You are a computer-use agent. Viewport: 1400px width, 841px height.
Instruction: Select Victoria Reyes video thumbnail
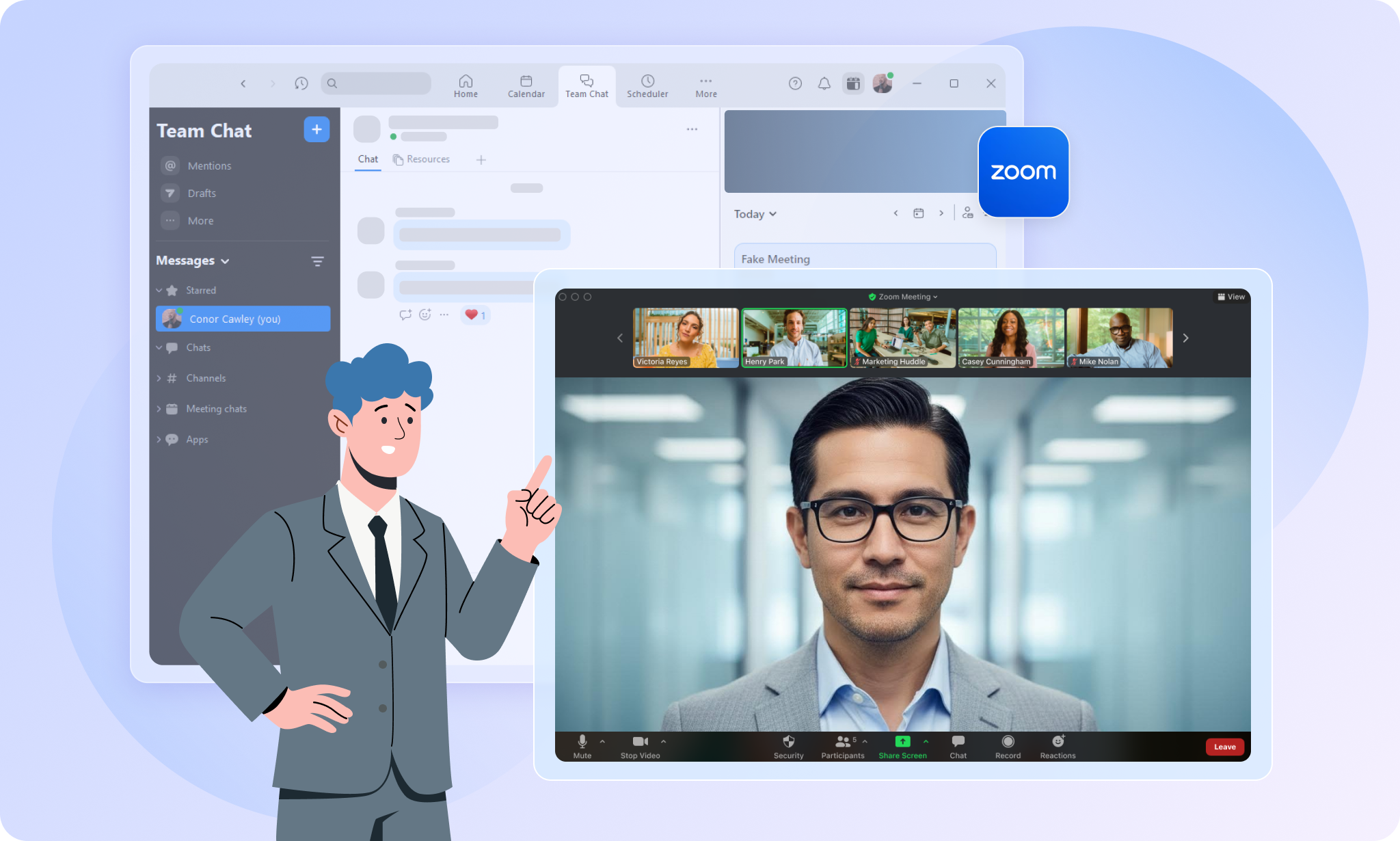pos(686,338)
